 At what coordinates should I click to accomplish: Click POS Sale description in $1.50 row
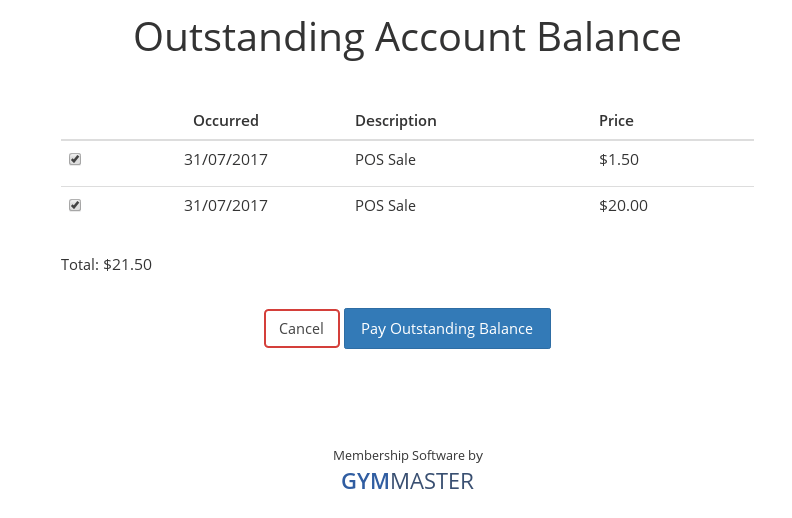pyautogui.click(x=385, y=159)
